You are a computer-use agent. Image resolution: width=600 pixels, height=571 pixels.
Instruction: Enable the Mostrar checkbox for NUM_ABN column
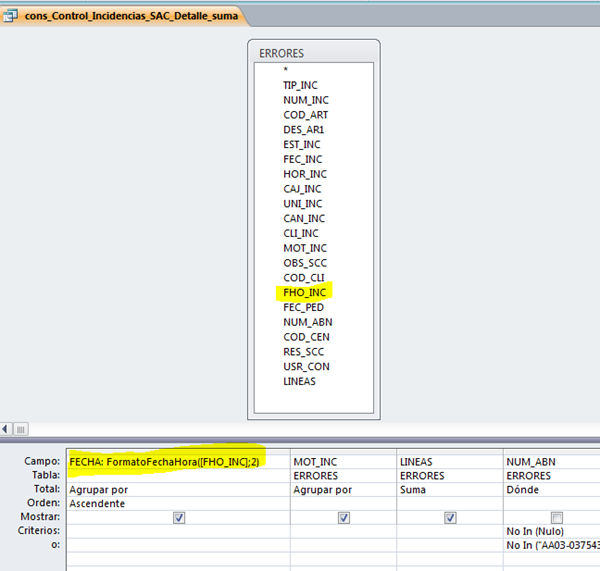tap(557, 518)
